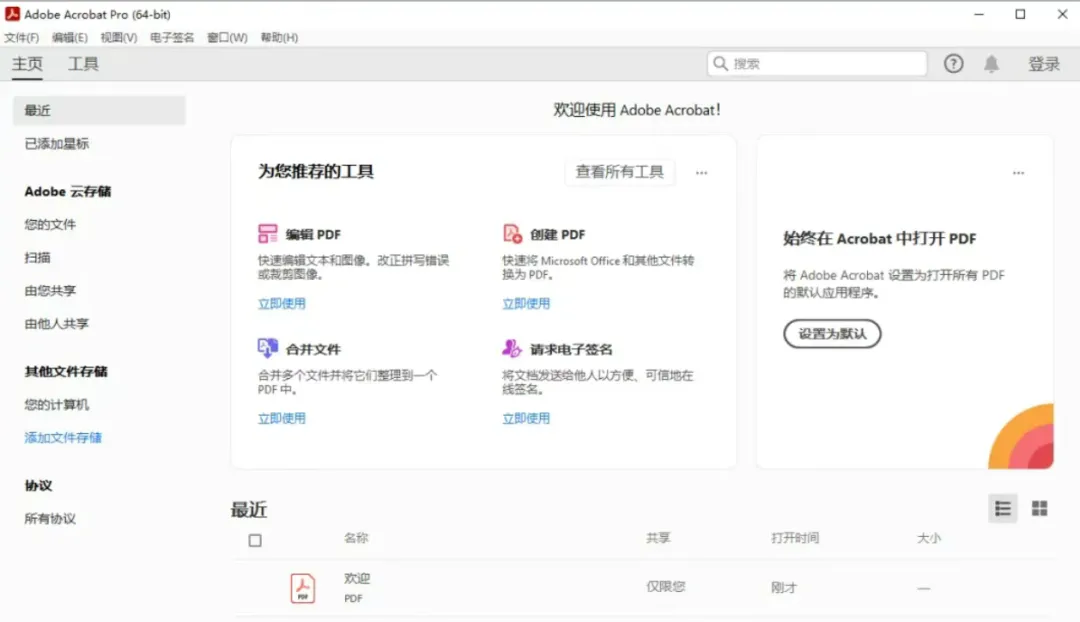The height and width of the screenshot is (622, 1080).
Task: Open the 视图(V) menu
Action: coord(118,38)
